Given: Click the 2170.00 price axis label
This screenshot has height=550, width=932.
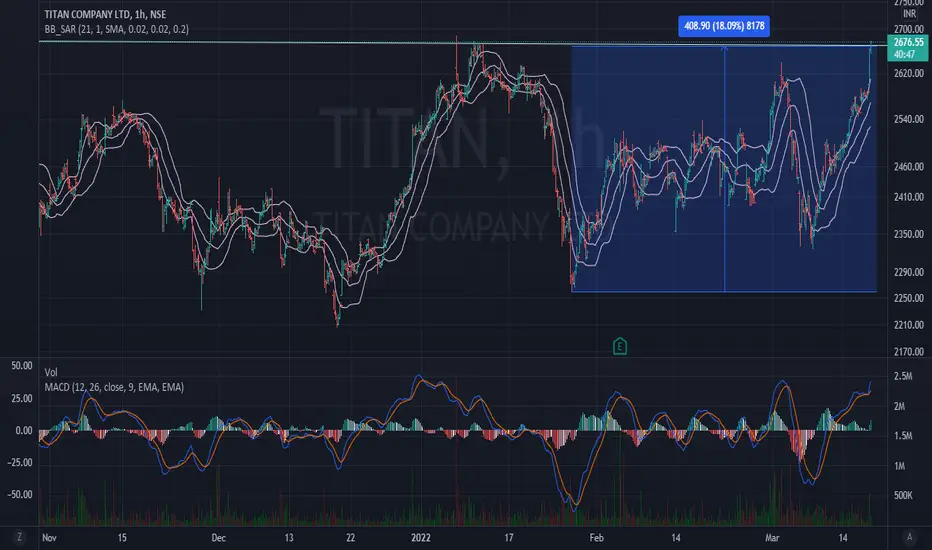Looking at the screenshot, I should pyautogui.click(x=909, y=351).
